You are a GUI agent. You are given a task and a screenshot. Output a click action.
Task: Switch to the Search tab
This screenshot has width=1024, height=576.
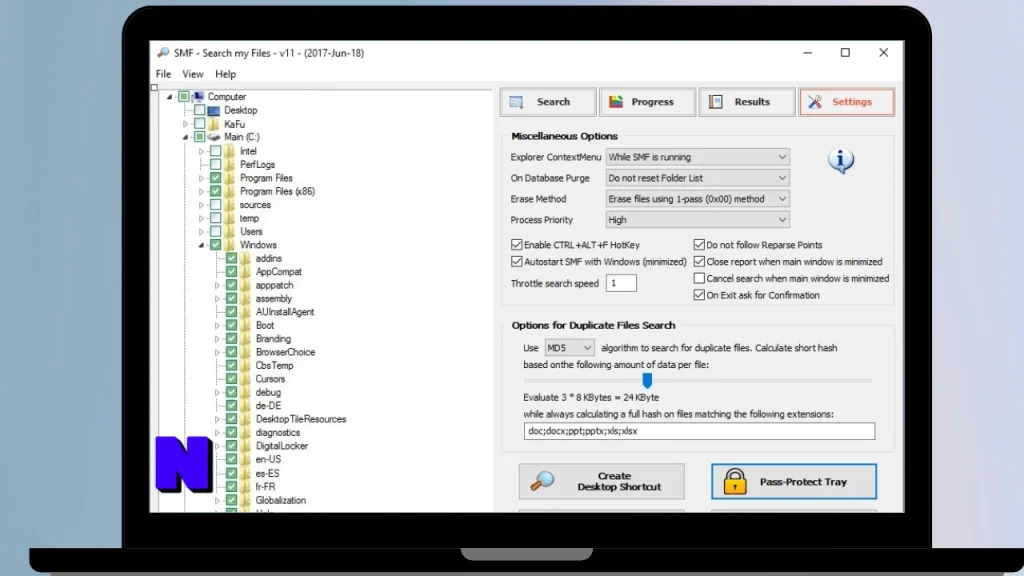(x=548, y=102)
